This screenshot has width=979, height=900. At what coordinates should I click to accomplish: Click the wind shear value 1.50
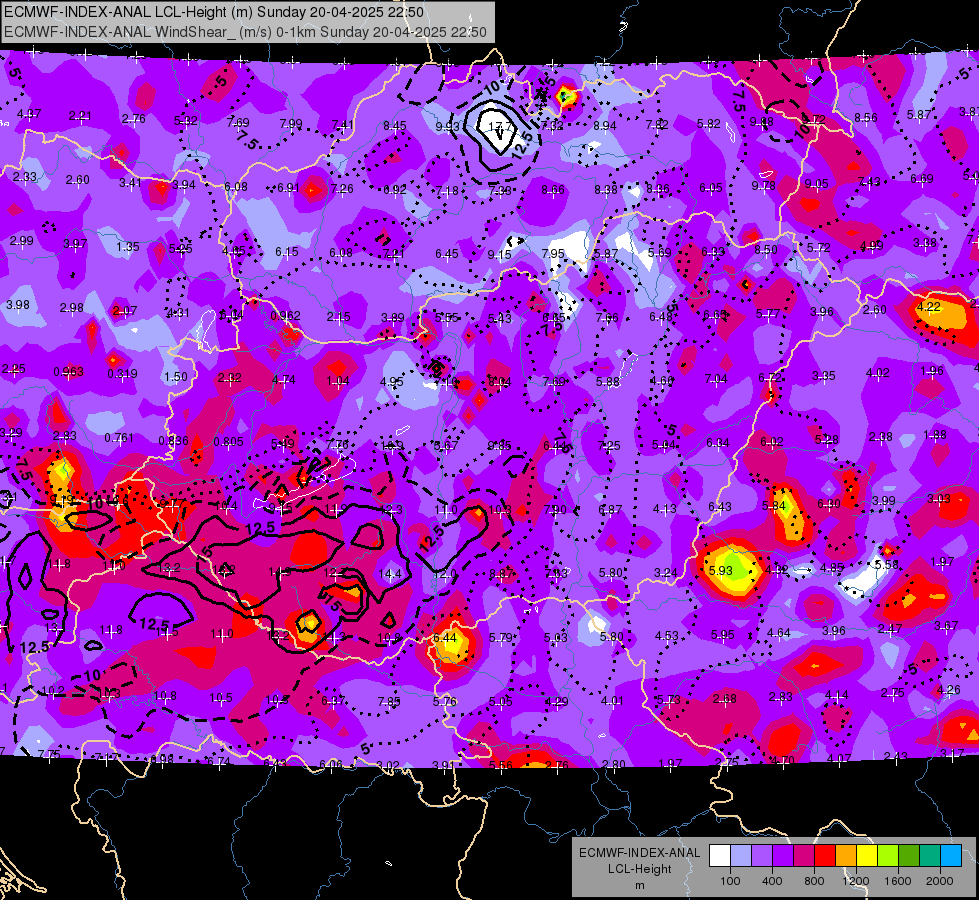point(175,377)
